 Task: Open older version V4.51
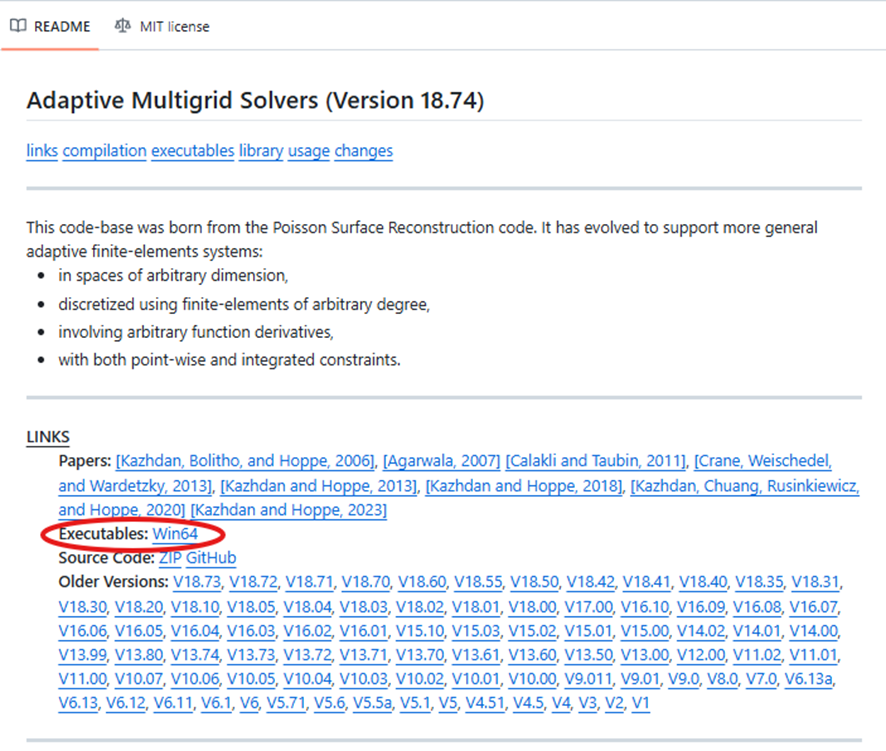[485, 704]
